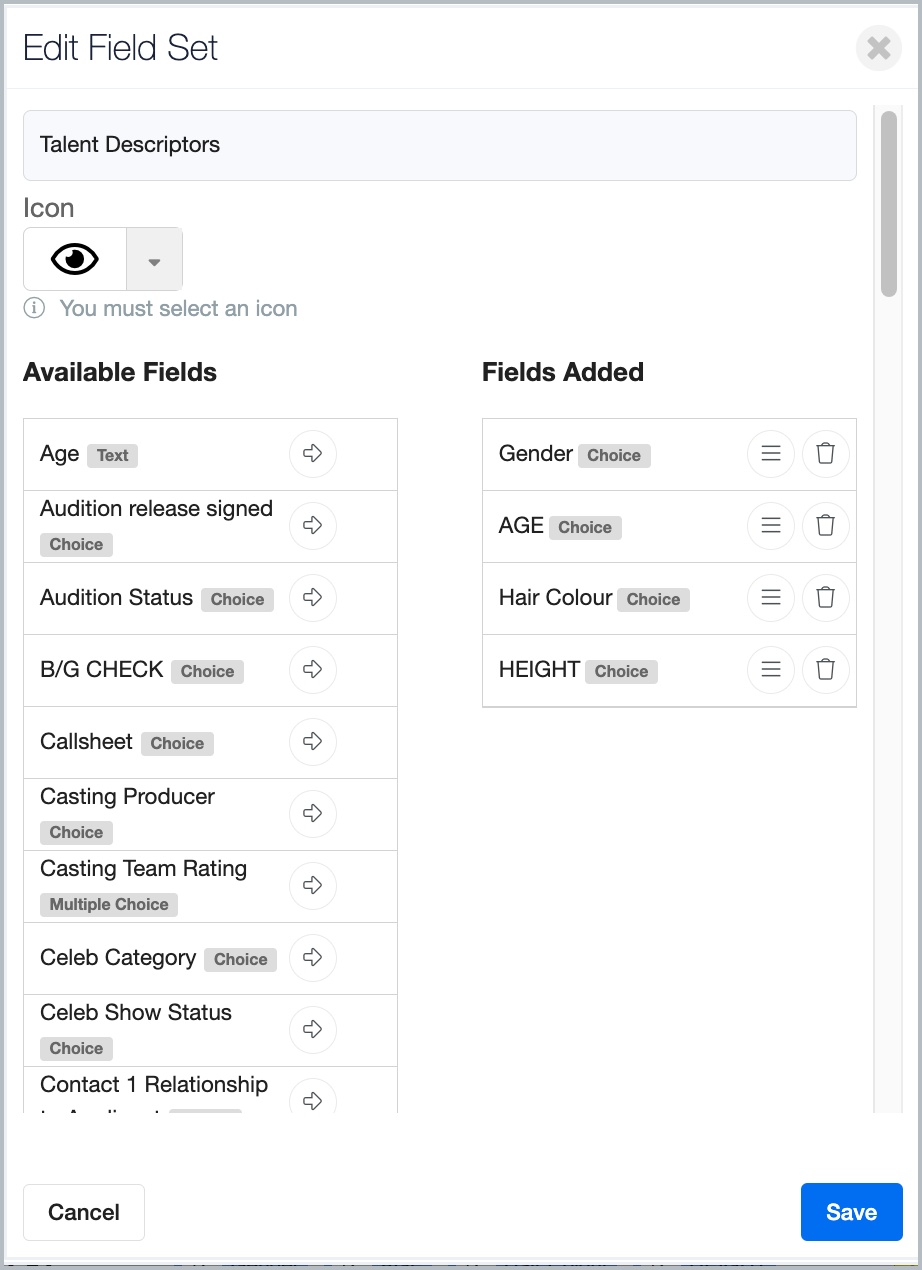Remove HEIGHT field using trash icon
Viewport: 922px width, 1270px height.
coord(825,670)
